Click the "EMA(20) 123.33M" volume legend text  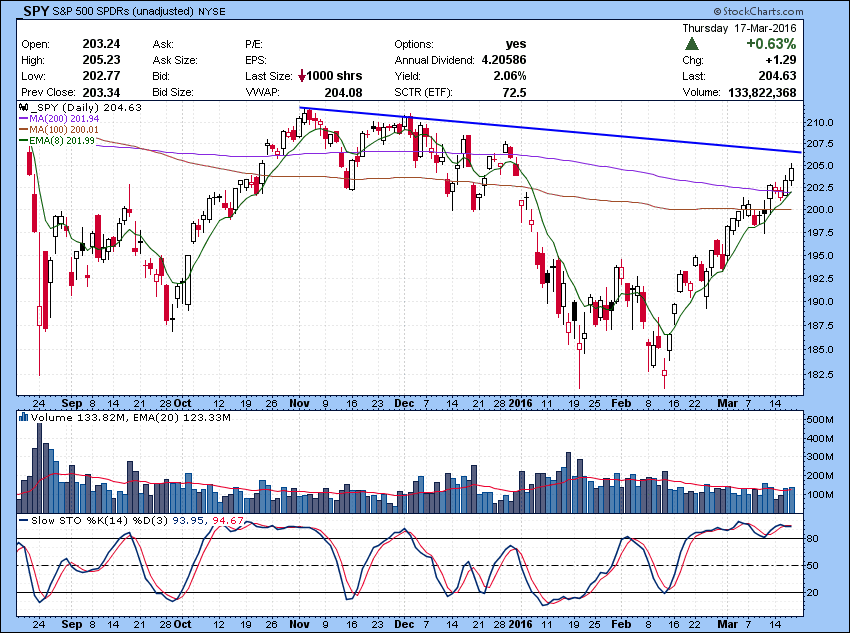click(x=182, y=417)
